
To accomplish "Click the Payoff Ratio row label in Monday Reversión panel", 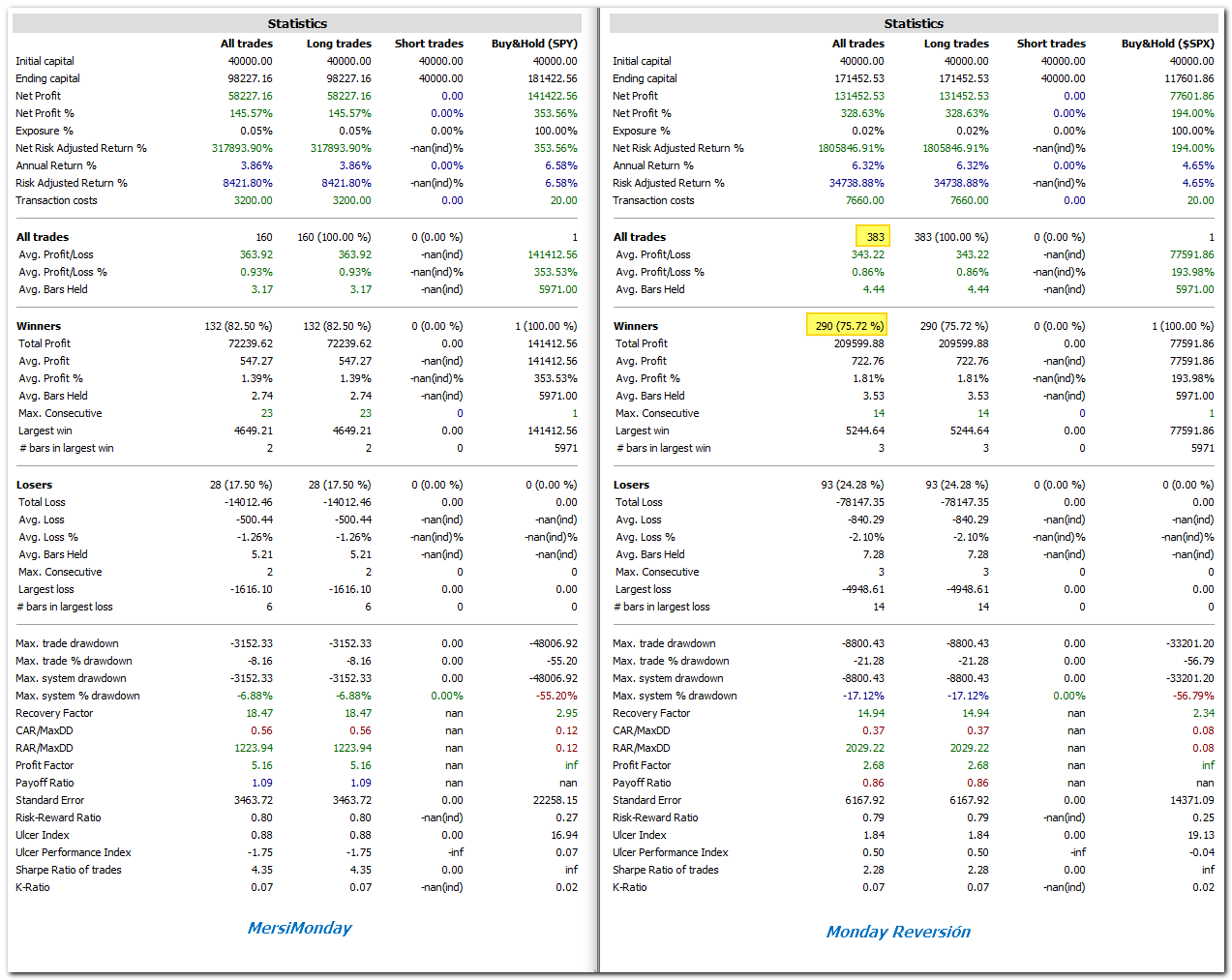I will click(642, 783).
